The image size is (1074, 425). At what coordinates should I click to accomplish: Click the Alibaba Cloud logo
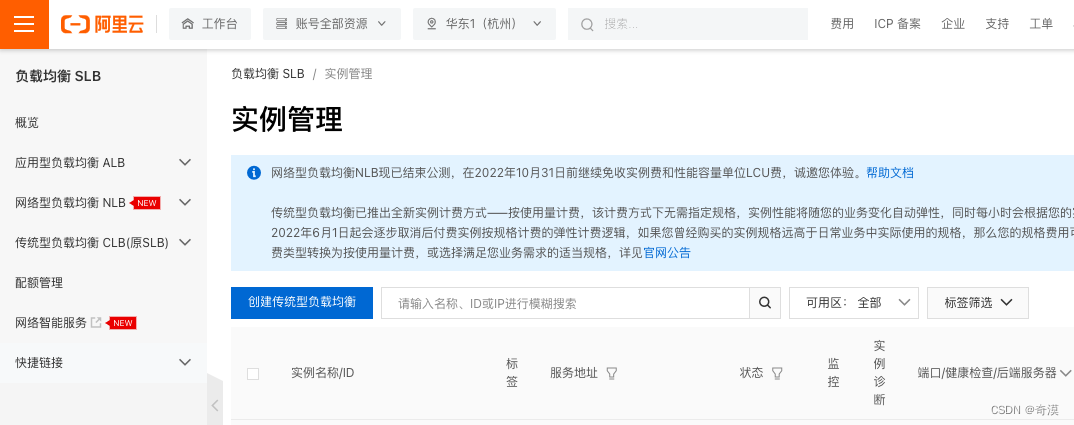pyautogui.click(x=102, y=24)
